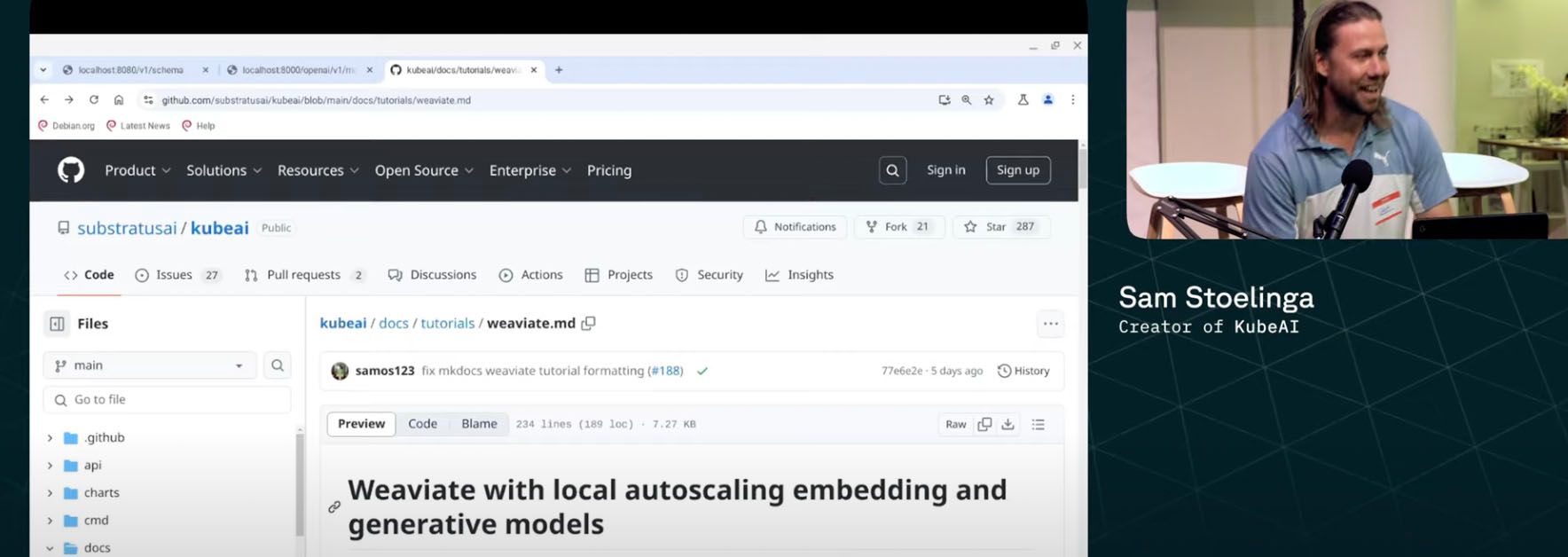Click the GitHub Octocat logo
Screen dimensions: 1568x557
pos(71,169)
